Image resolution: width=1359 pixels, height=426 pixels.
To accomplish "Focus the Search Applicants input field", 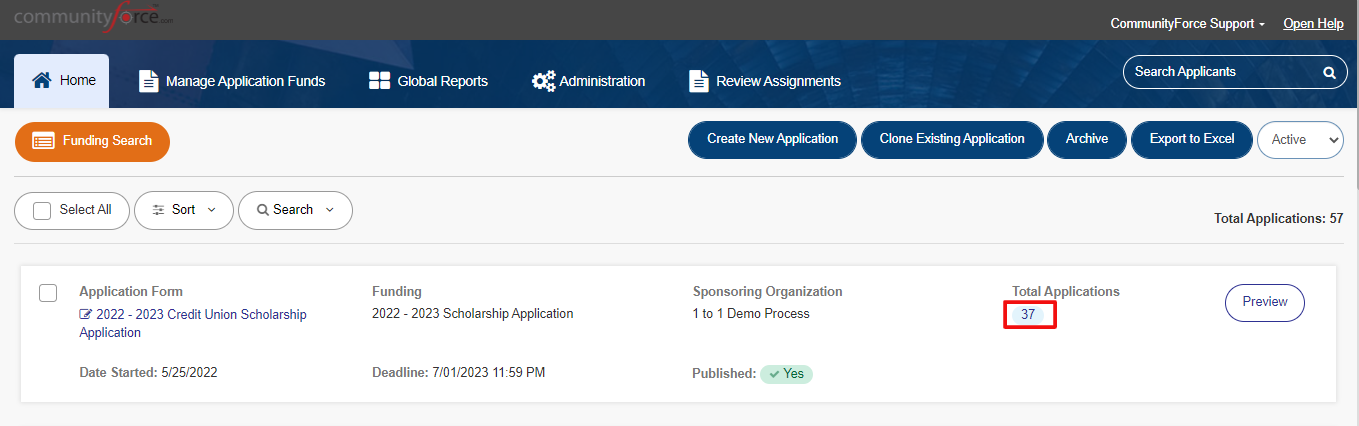I will [x=1225, y=72].
